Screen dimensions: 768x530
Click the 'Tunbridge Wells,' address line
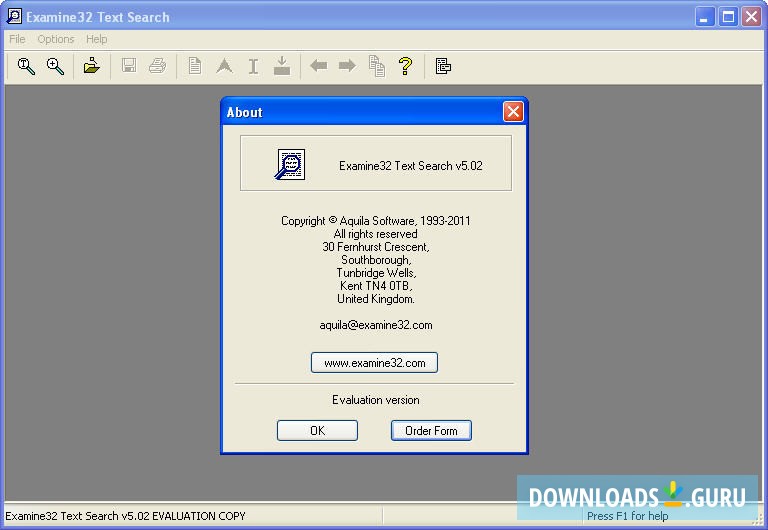[376, 273]
